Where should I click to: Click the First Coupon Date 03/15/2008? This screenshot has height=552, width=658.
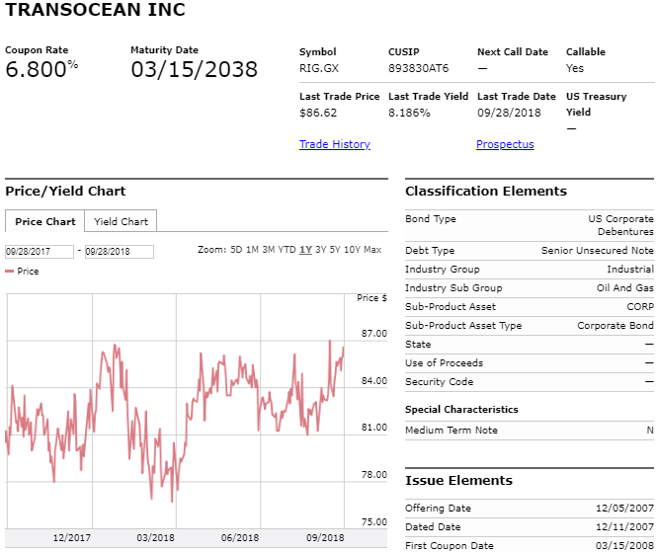pos(625,546)
